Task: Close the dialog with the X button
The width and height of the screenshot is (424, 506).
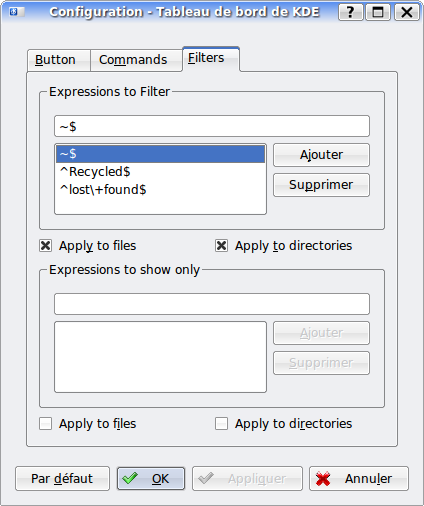Action: 406,12
